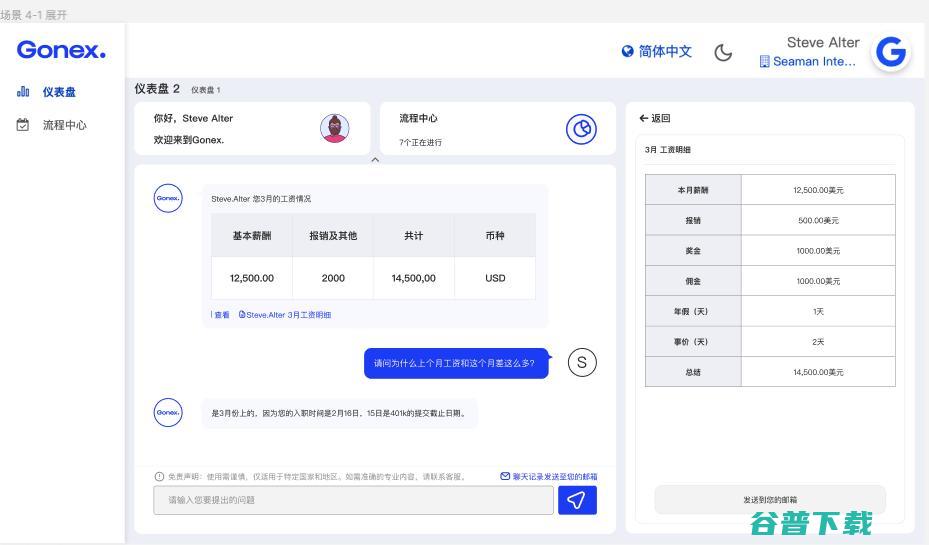Click the 仪表盘 bar chart sidebar icon
Viewport: 929px width, 545px height.
23,91
